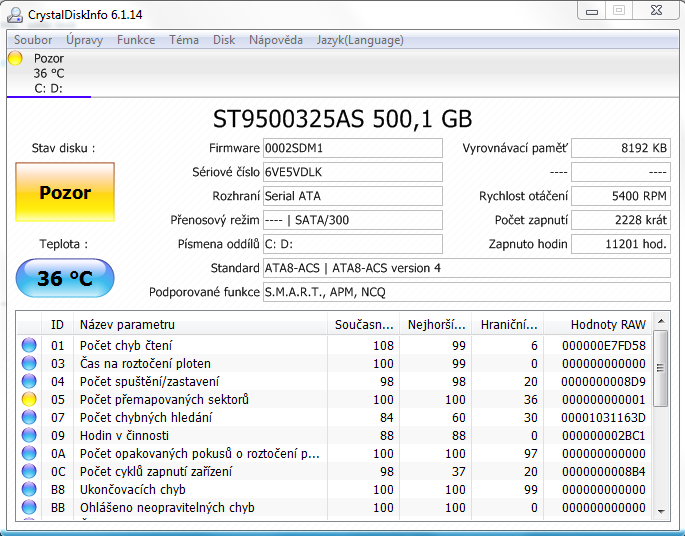Image resolution: width=685 pixels, height=536 pixels.
Task: Close the CrystalDiskInfo window
Action: click(656, 11)
